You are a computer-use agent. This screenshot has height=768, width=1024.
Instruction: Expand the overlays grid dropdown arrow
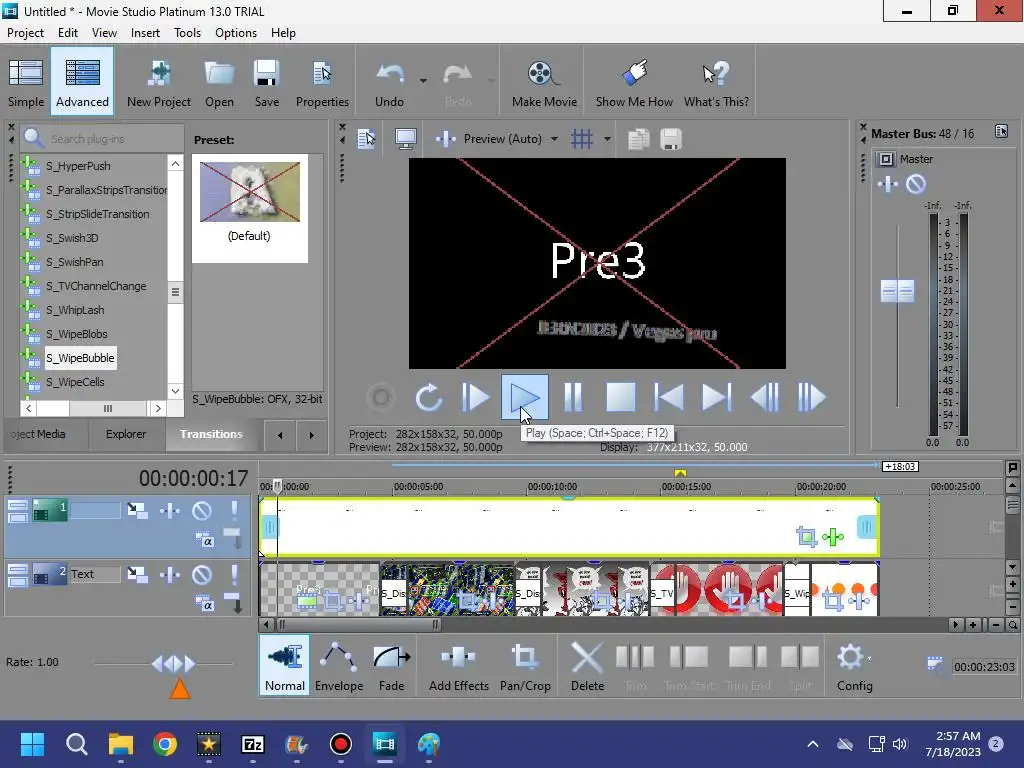[607, 138]
